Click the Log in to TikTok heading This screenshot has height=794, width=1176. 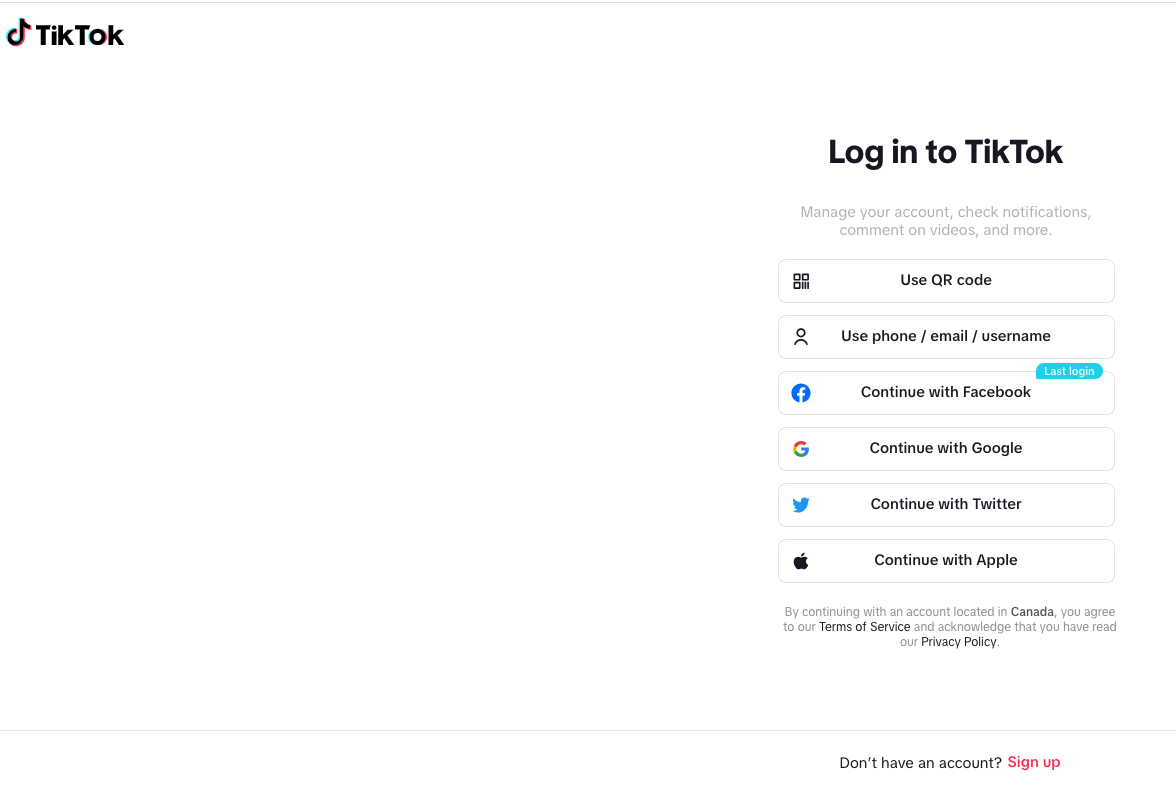tap(945, 152)
